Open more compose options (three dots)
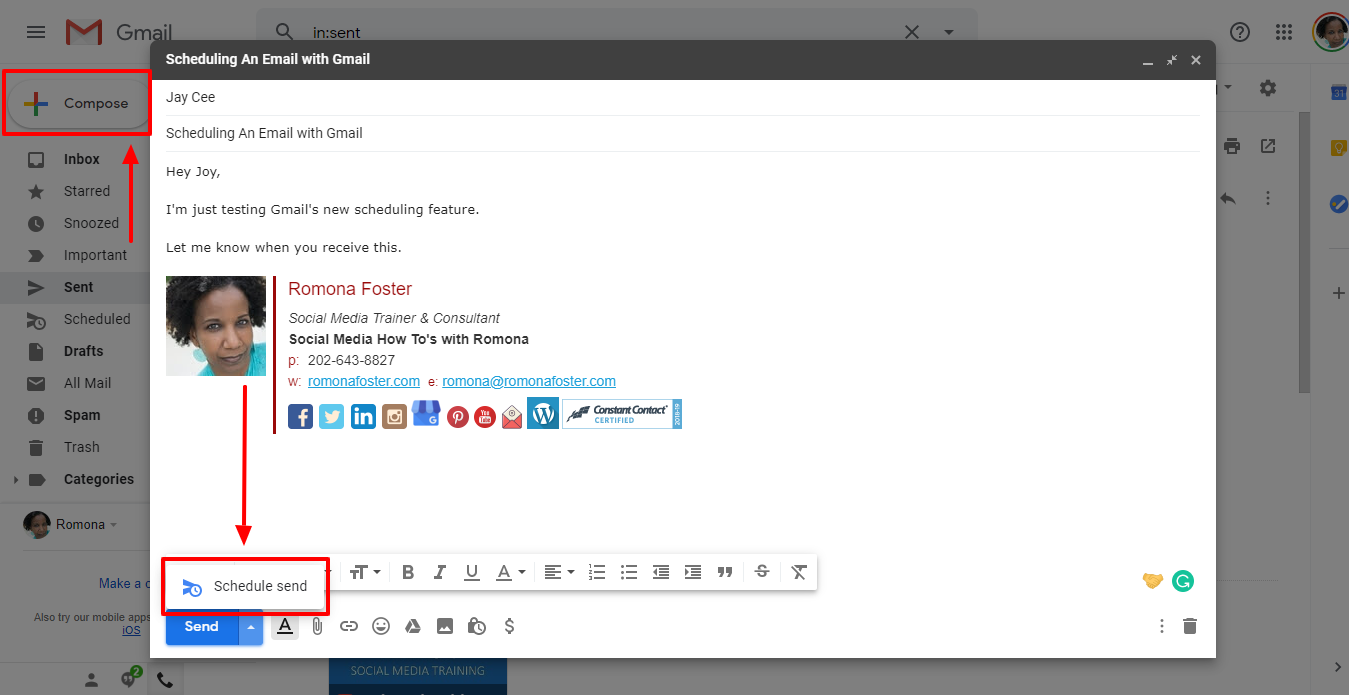 (1161, 626)
